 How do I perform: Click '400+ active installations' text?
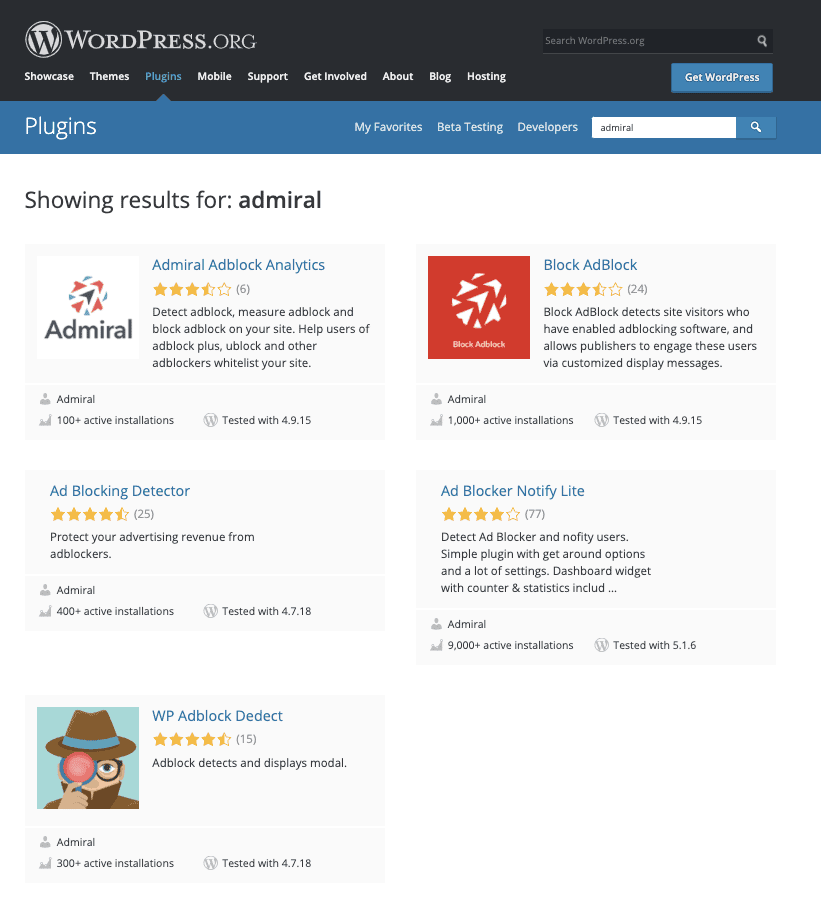click(115, 611)
